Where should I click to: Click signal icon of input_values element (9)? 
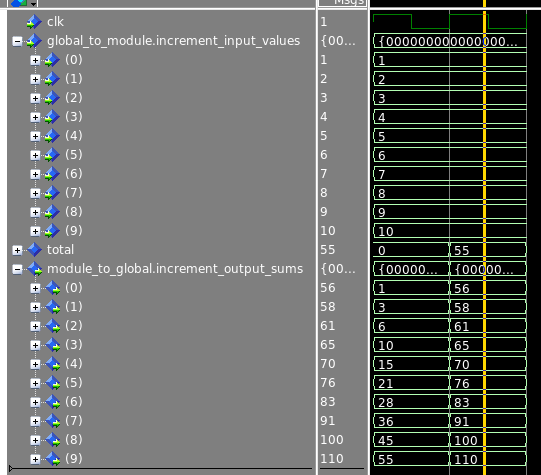click(x=52, y=231)
